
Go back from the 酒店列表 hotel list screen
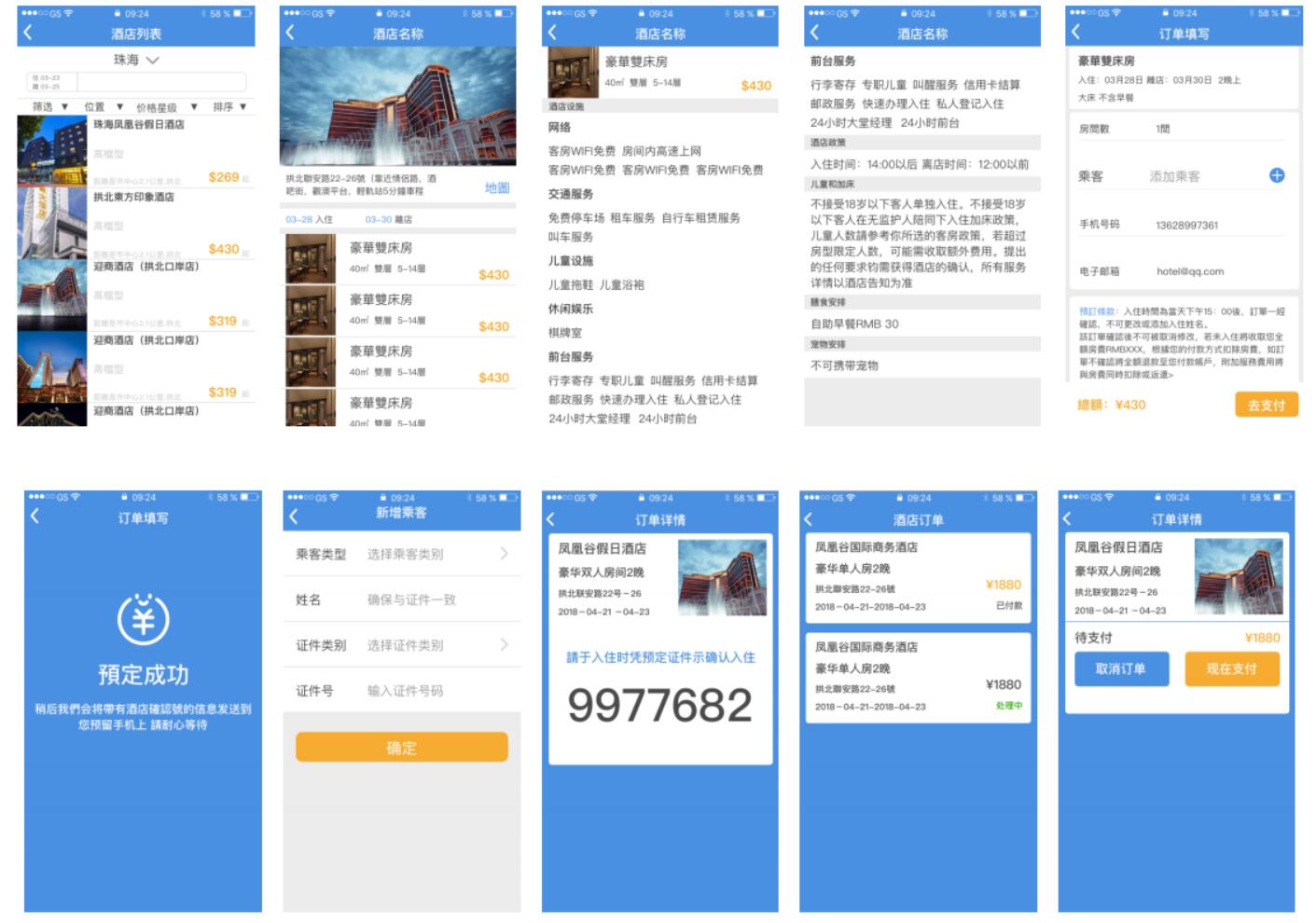(x=28, y=33)
